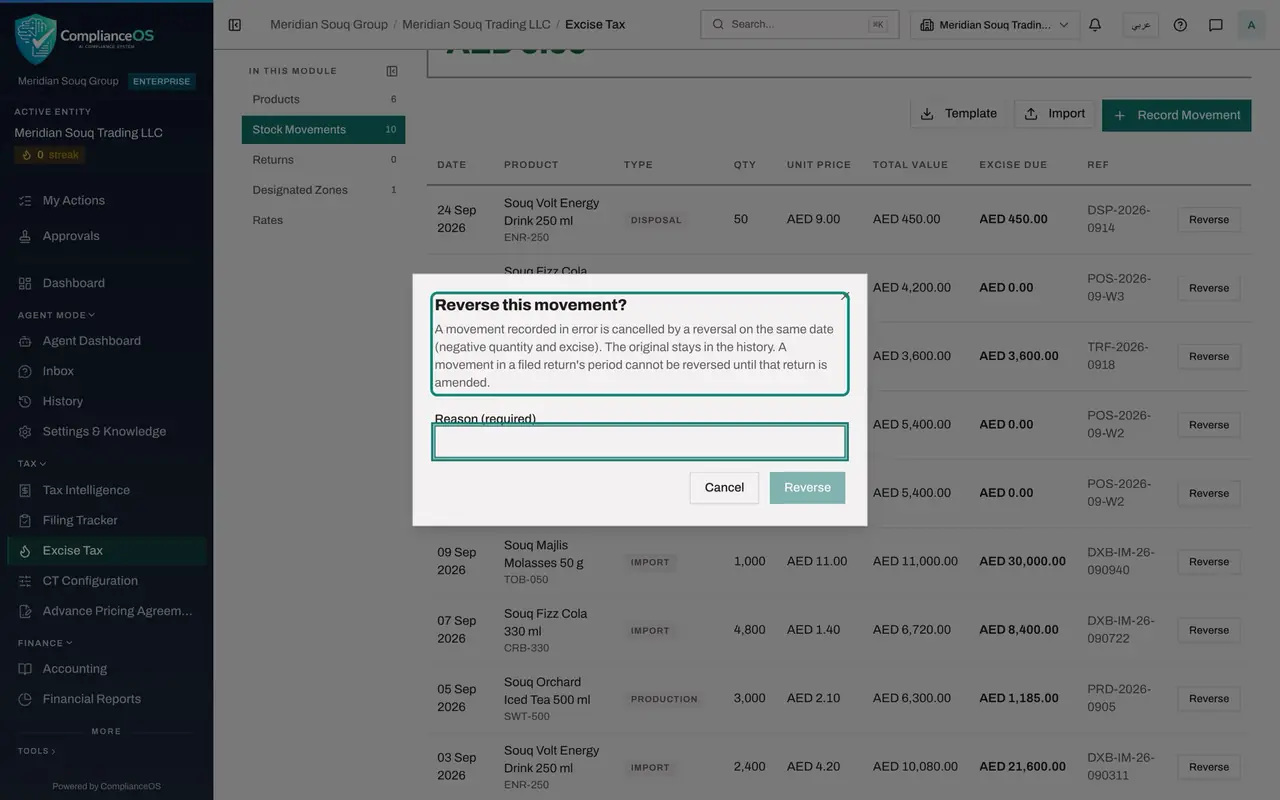
Task: Collapse the sidebar panel icon
Action: (x=235, y=25)
